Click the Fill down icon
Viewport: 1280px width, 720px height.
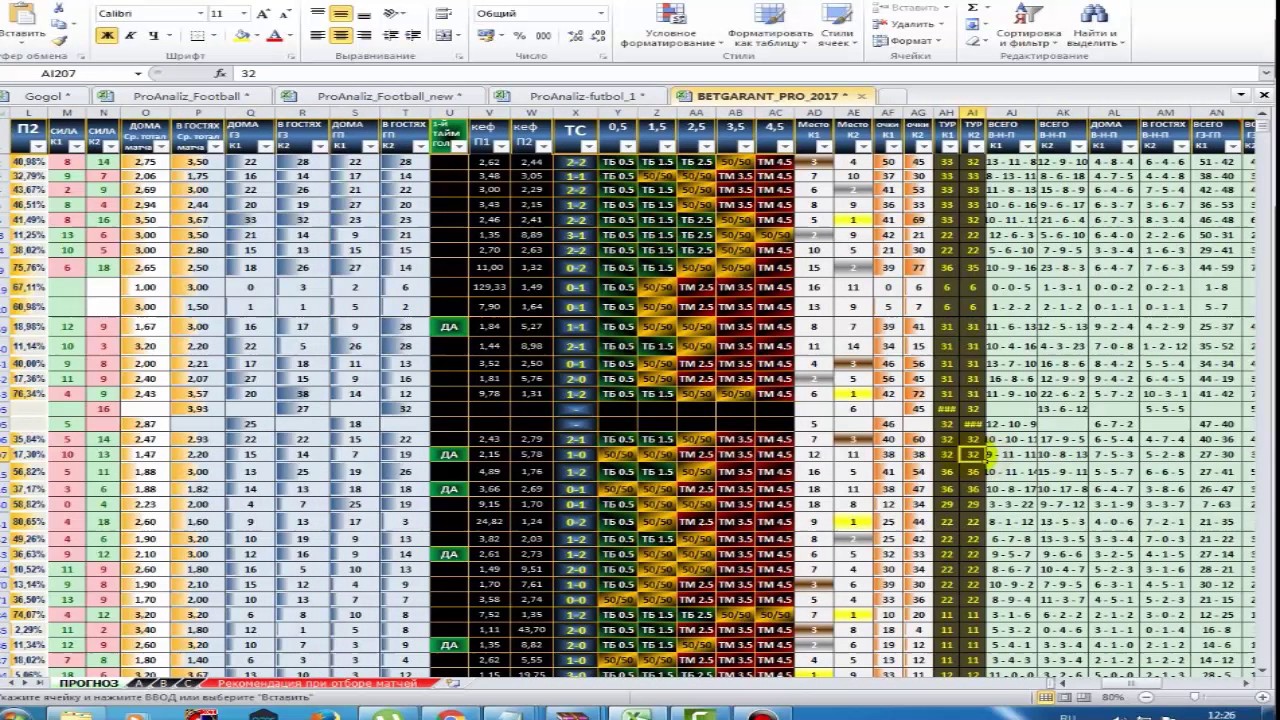[972, 24]
